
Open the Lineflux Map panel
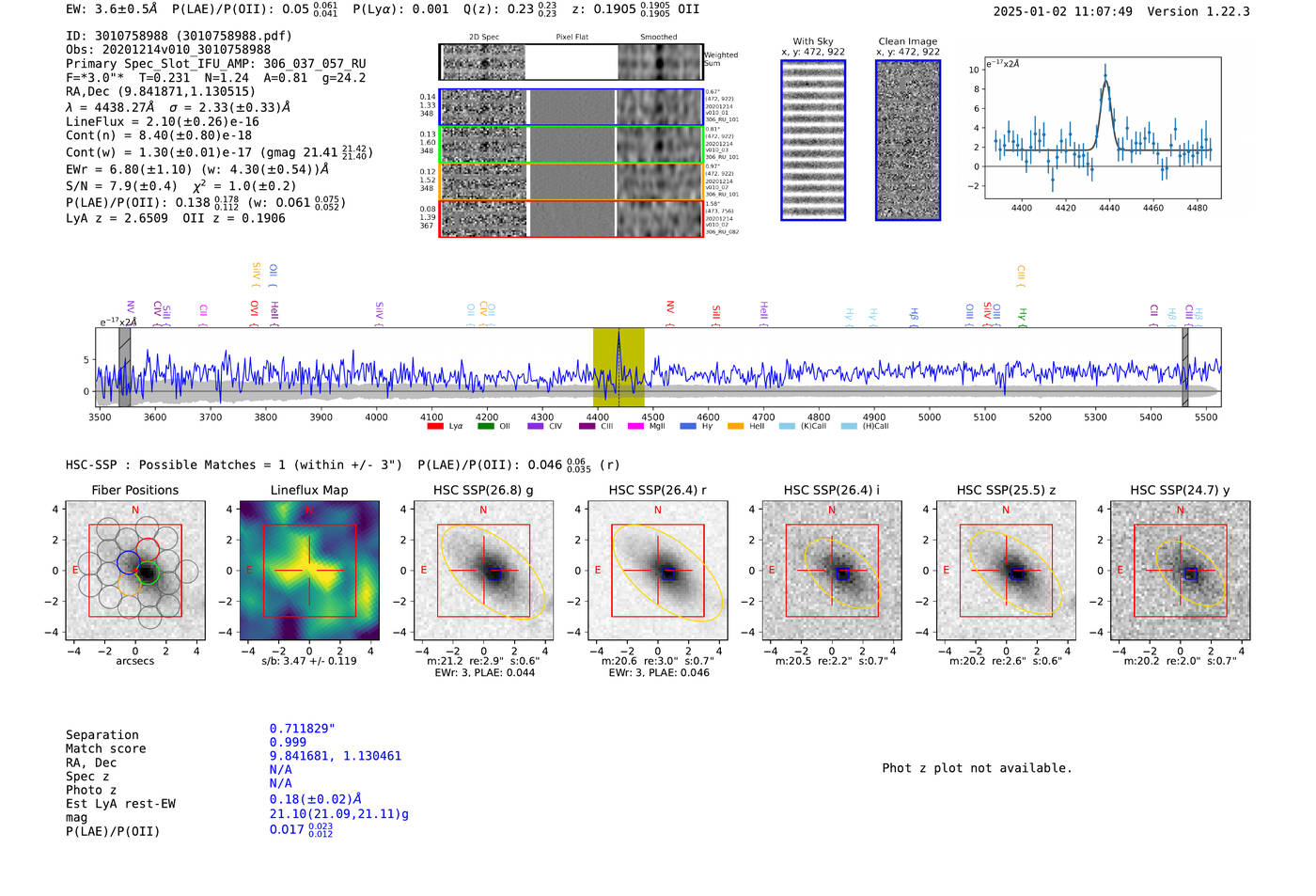(x=309, y=570)
